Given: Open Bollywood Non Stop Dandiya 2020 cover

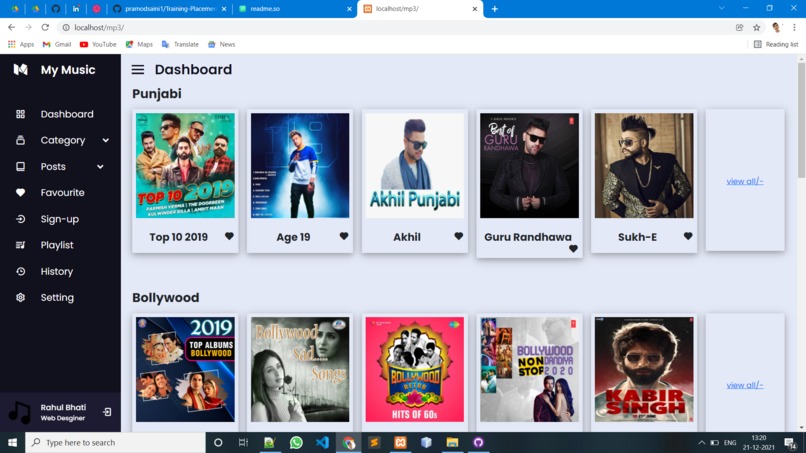Looking at the screenshot, I should pos(529,369).
